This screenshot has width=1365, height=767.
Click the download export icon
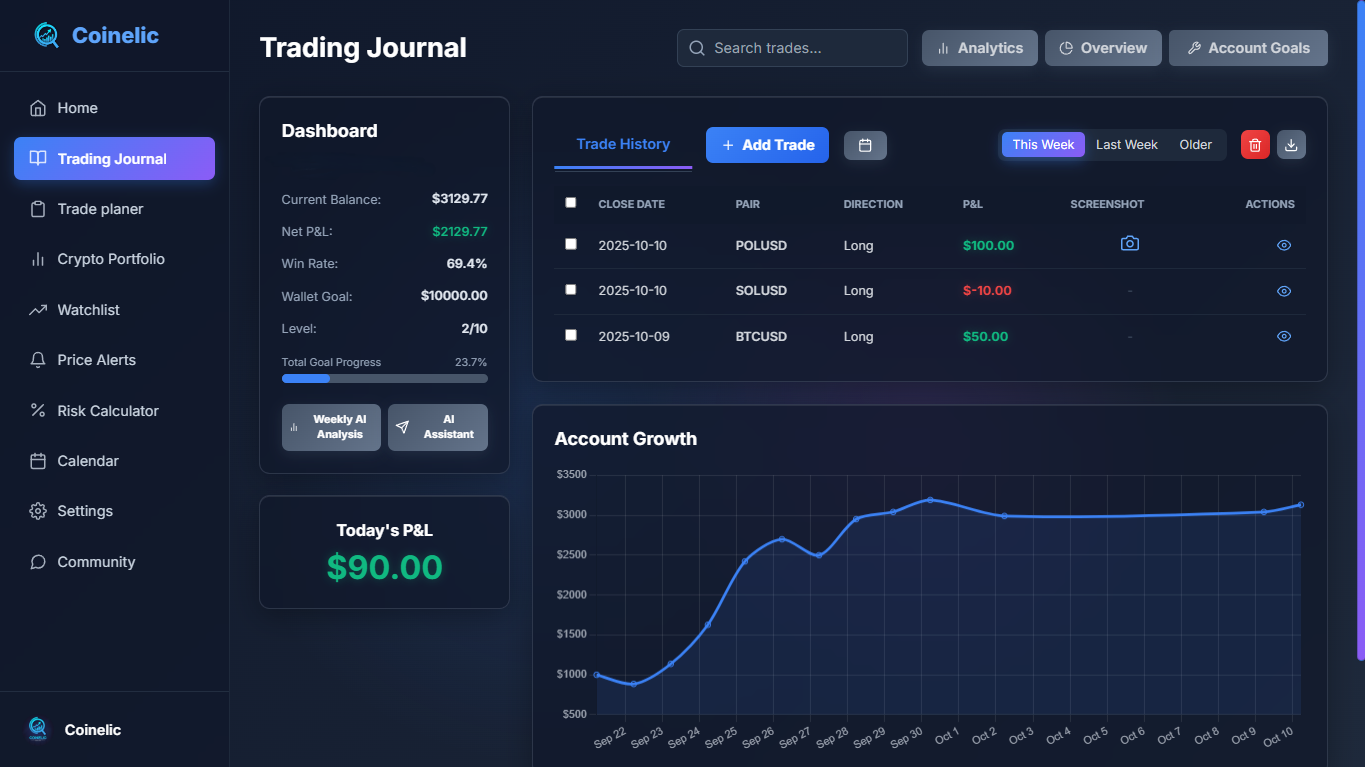1291,144
